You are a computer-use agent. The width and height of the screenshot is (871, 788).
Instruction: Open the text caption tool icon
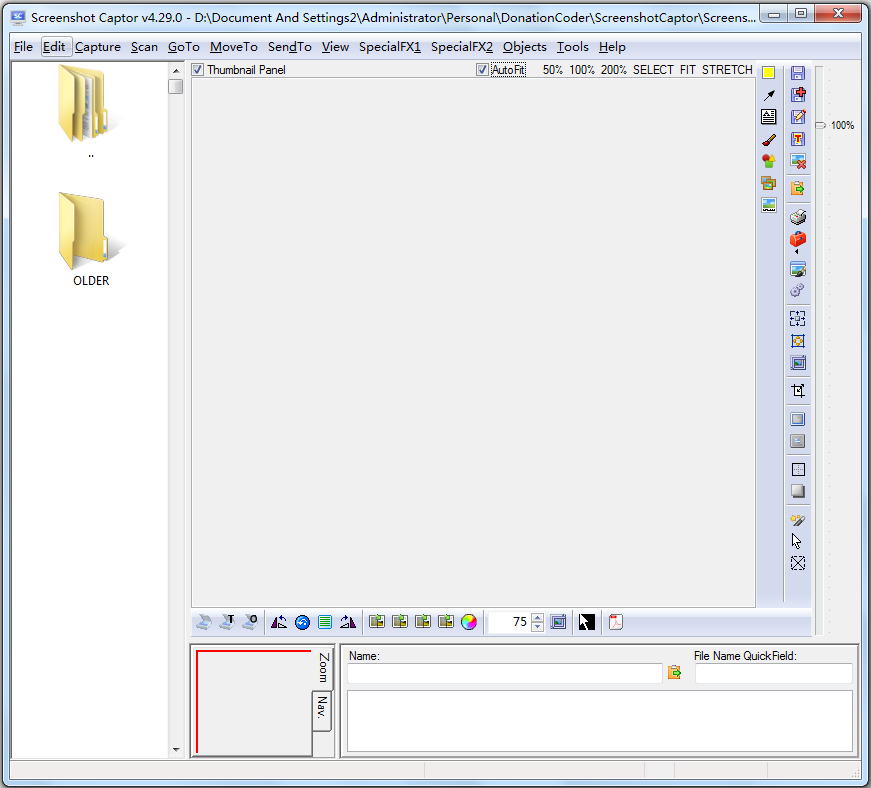pyautogui.click(x=769, y=117)
